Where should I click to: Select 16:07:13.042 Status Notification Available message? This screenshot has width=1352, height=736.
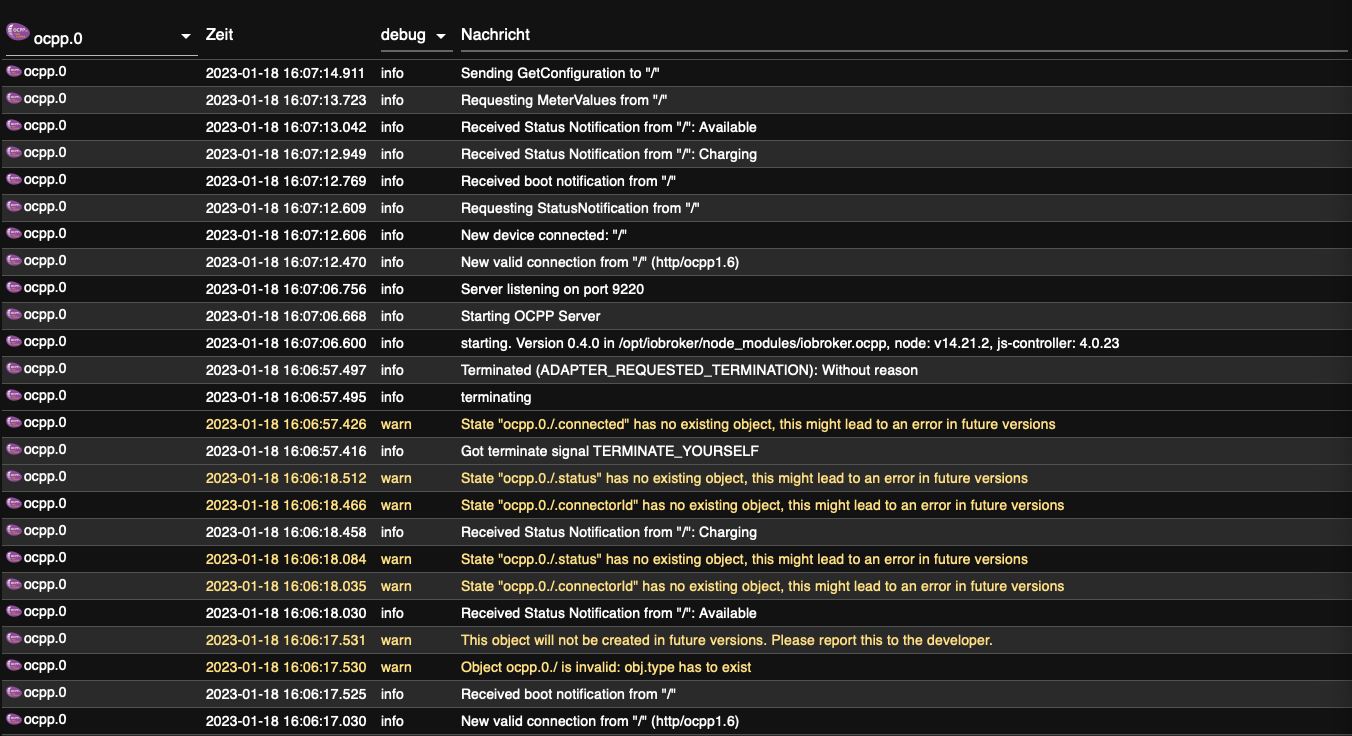pos(608,127)
